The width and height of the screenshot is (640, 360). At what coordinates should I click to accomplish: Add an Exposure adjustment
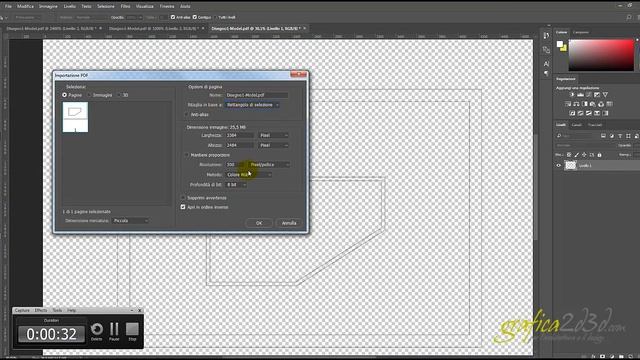click(597, 95)
